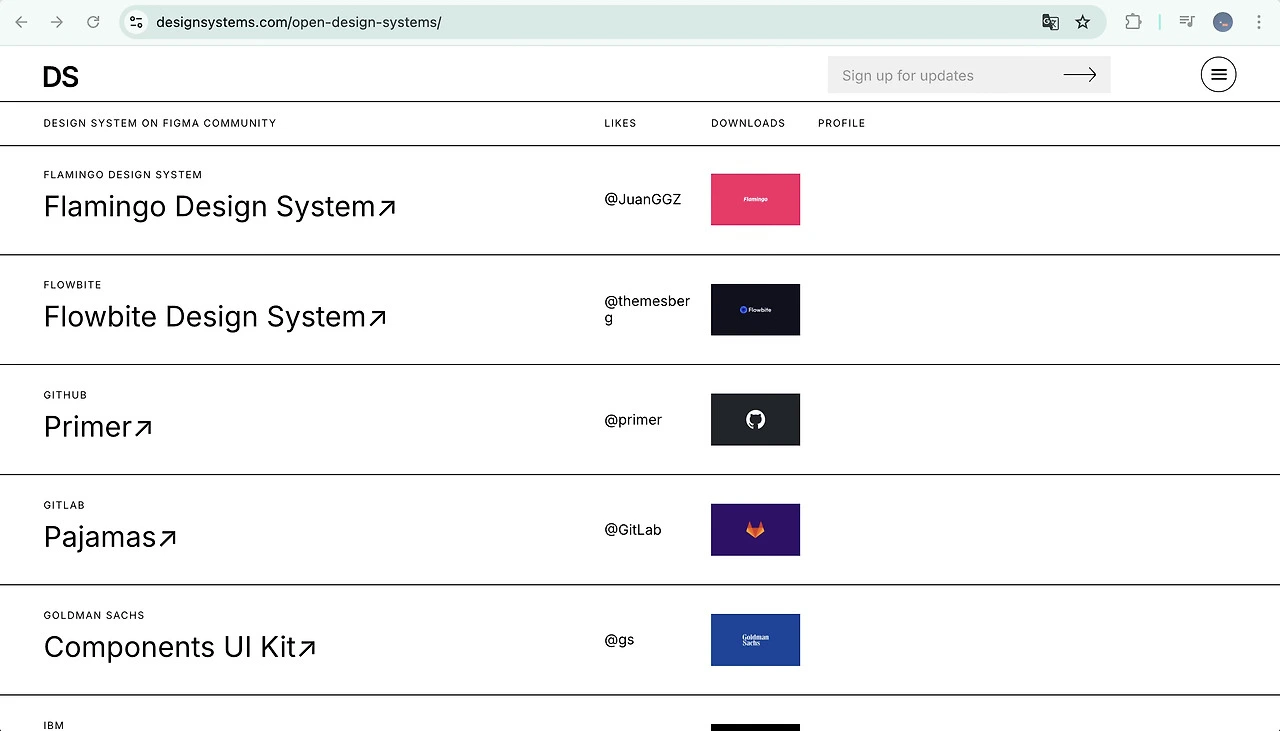Screen dimensions: 1280x731
Task: Open the Flamingo pink thumbnail
Action: click(755, 199)
